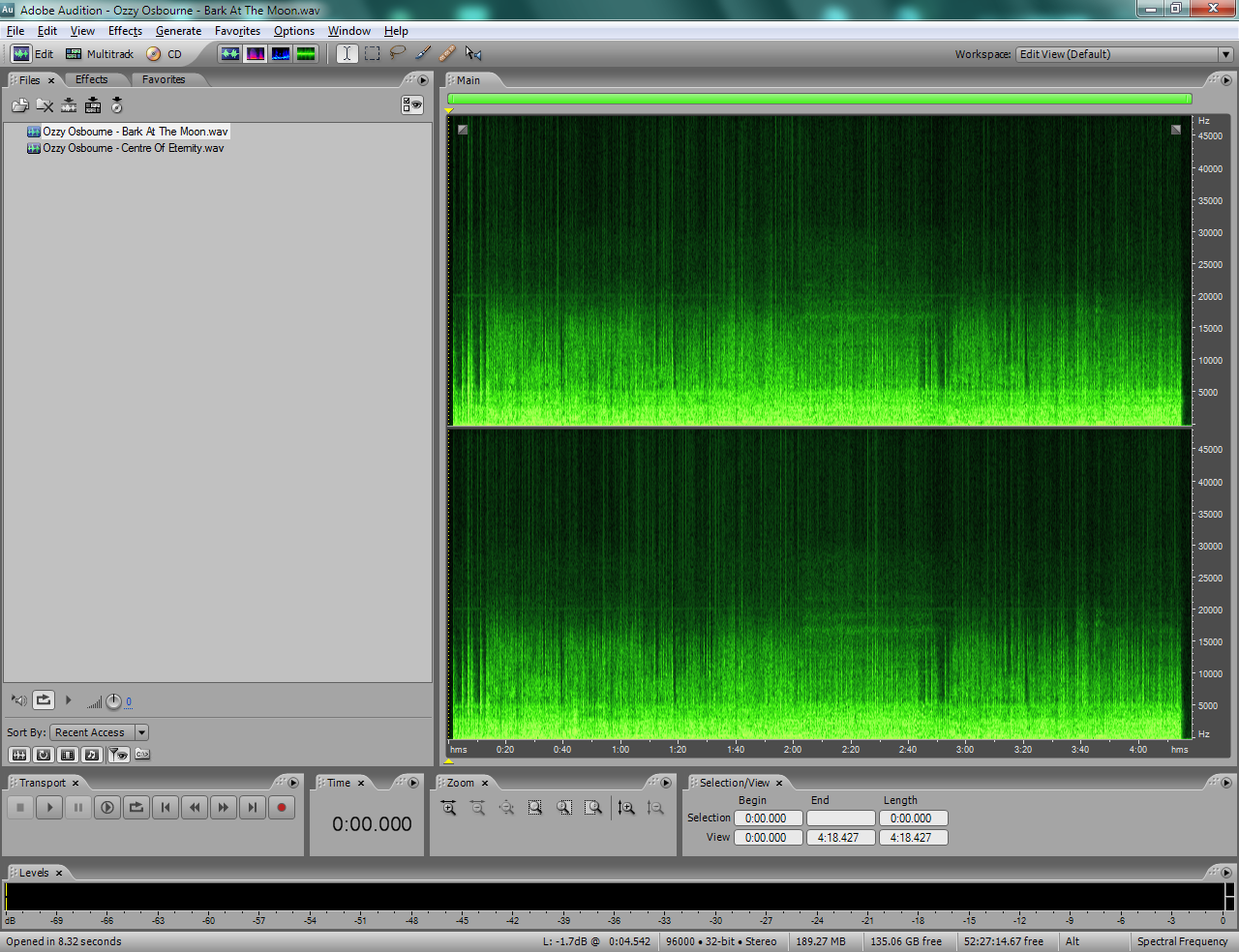Switch to the Favorites panel tab

[x=164, y=79]
